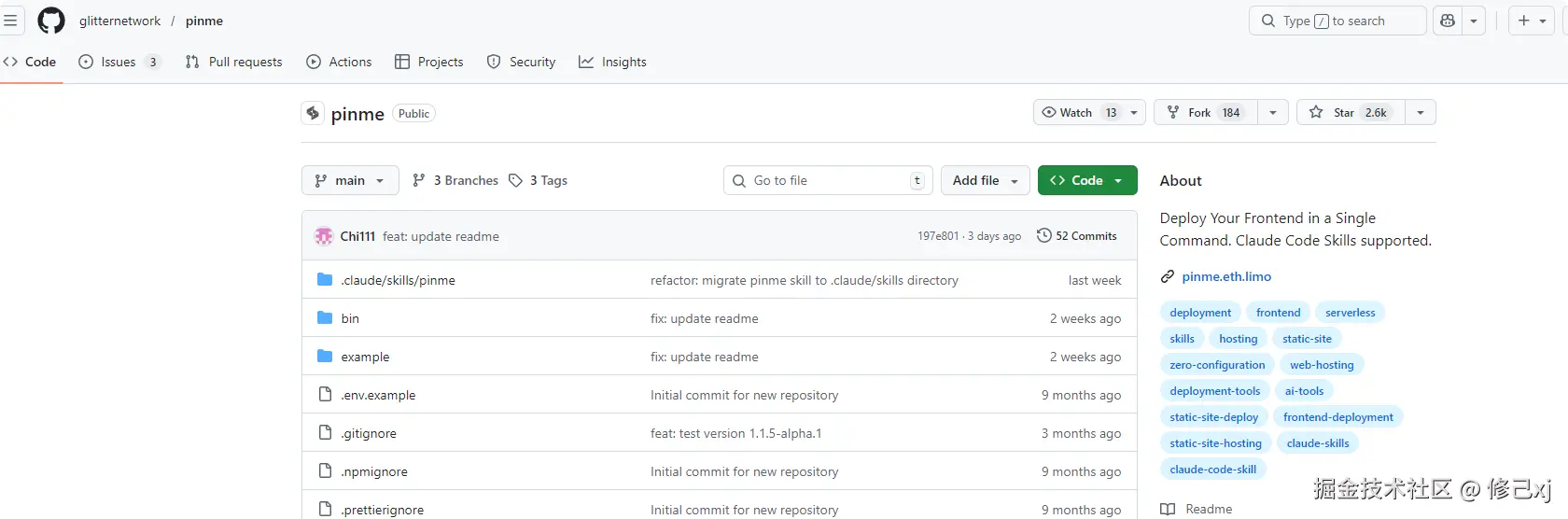View the 52 Commits history
Image resolution: width=1568 pixels, height=519 pixels.
click(x=1077, y=236)
